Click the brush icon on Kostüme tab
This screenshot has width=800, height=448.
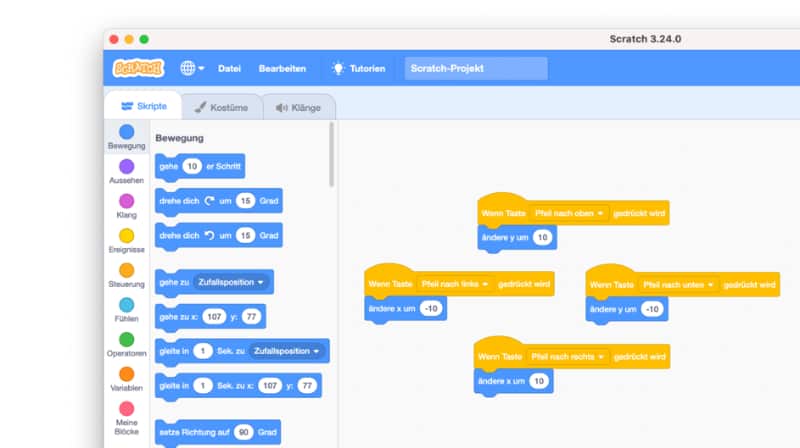[201, 107]
